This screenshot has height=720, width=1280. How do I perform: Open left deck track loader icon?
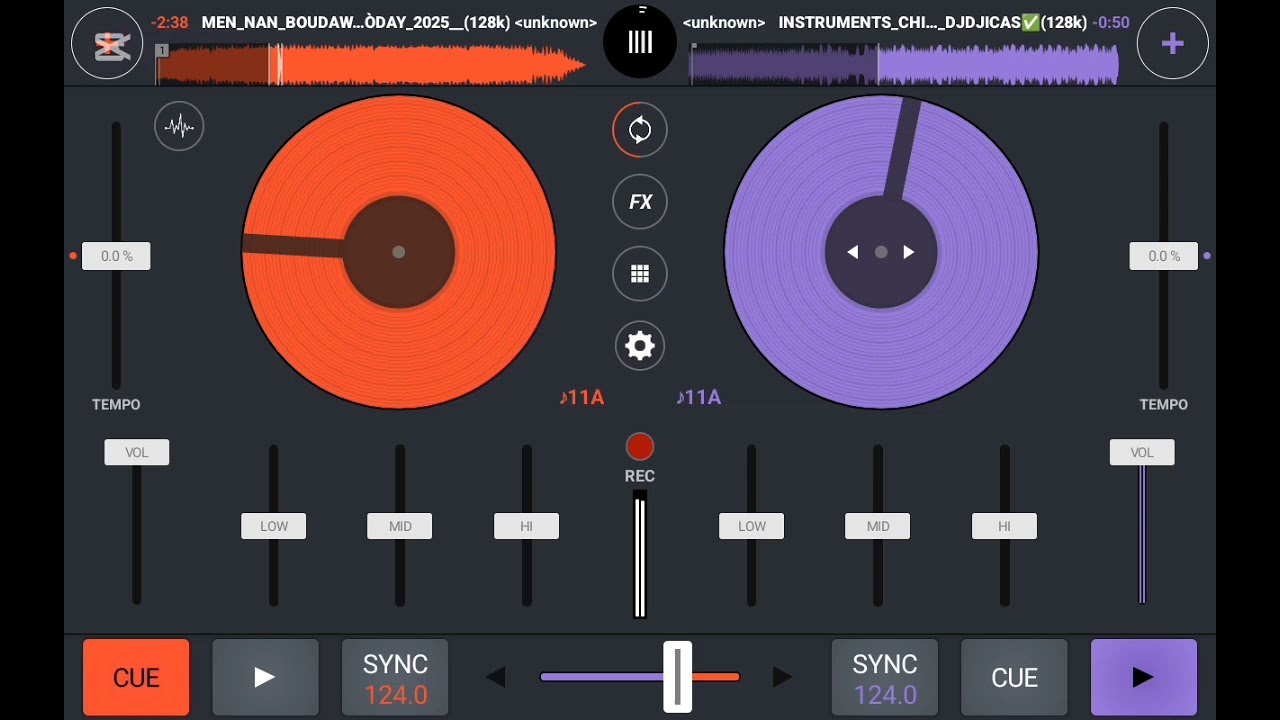107,43
